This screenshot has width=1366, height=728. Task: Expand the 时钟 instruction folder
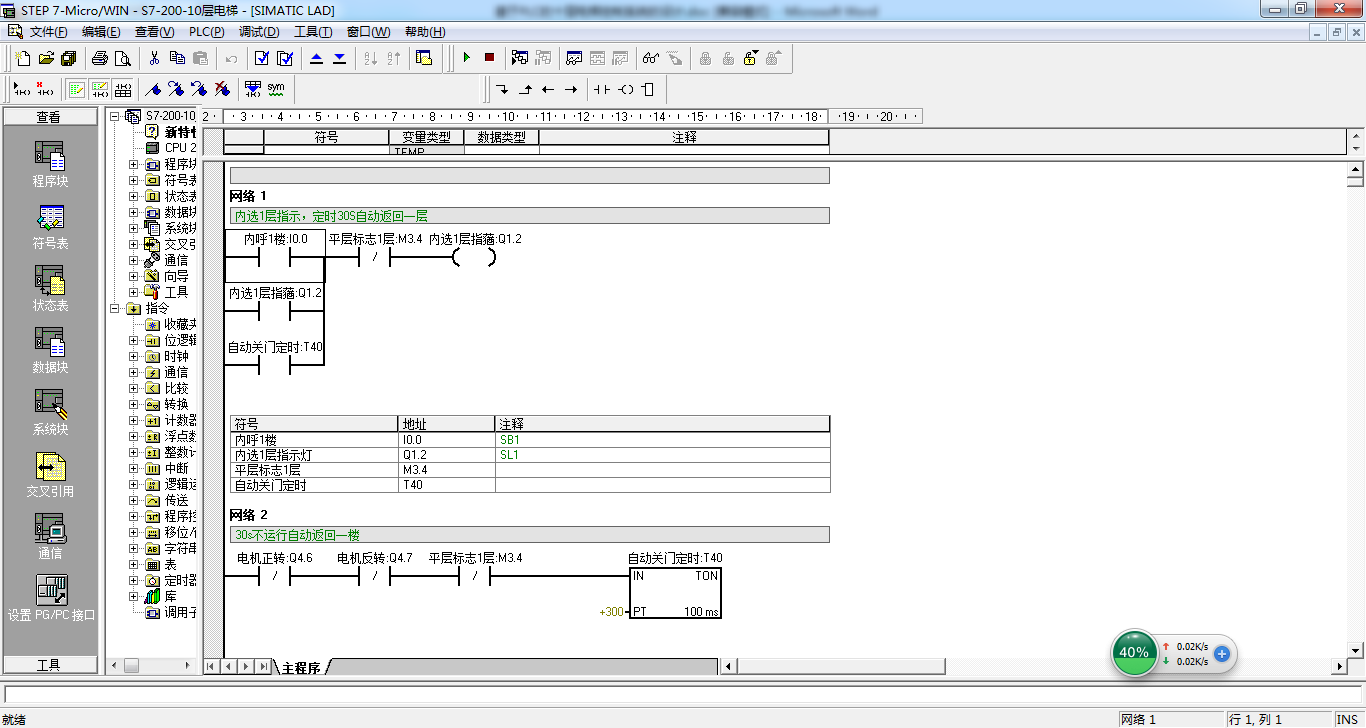click(x=134, y=356)
